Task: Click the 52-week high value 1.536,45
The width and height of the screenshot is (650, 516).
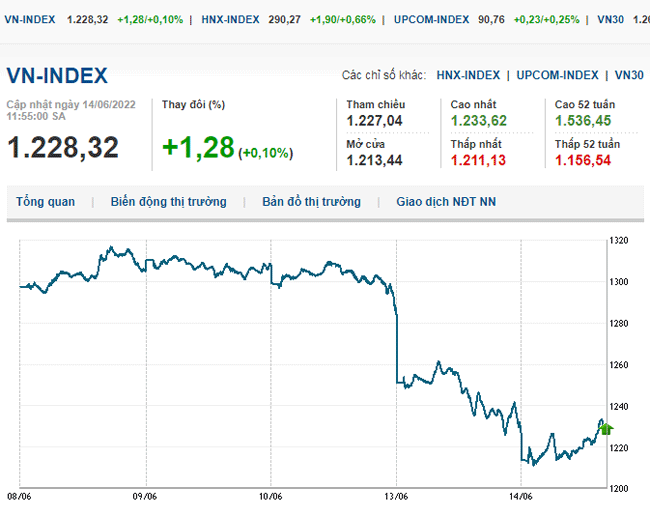Action: [x=583, y=121]
